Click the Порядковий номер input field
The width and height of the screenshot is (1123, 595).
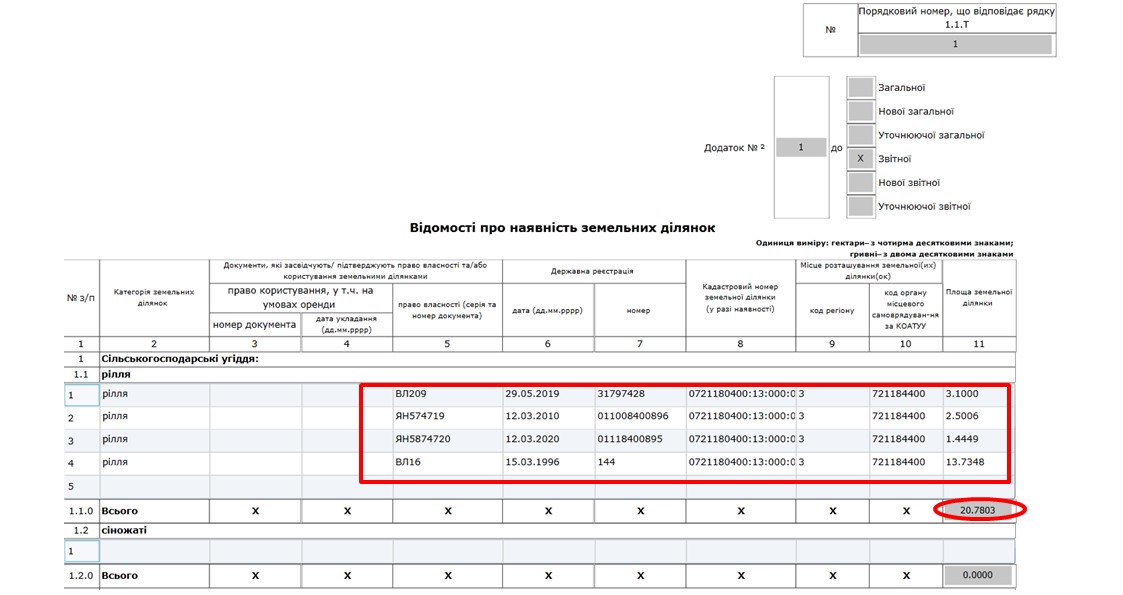click(x=955, y=45)
